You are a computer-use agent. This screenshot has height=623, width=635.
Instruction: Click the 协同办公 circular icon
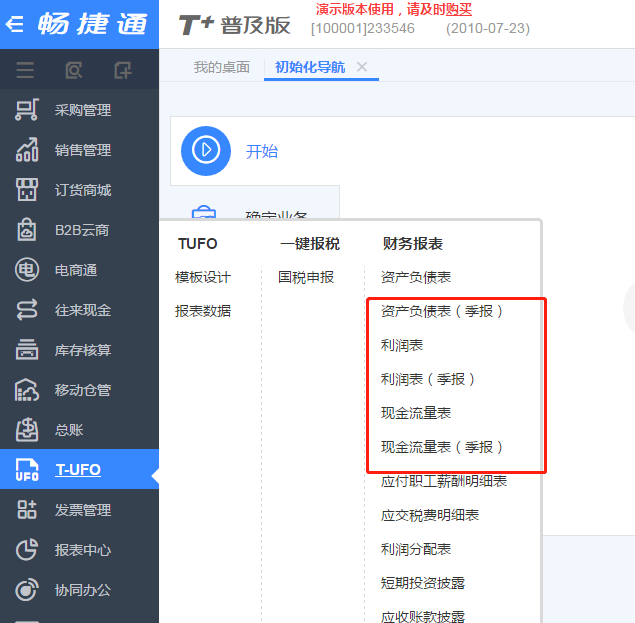point(27,590)
